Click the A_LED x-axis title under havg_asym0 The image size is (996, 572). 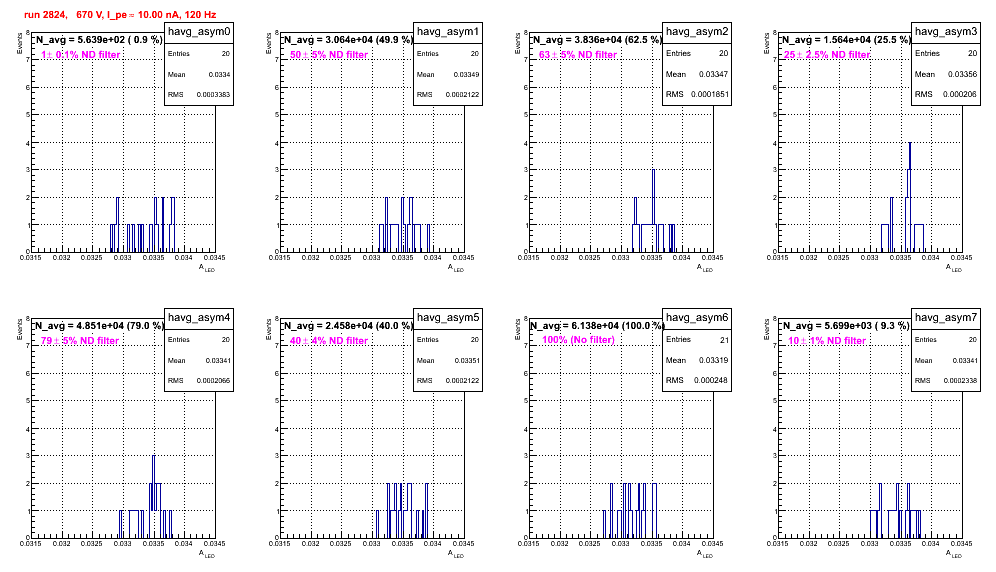[207, 268]
